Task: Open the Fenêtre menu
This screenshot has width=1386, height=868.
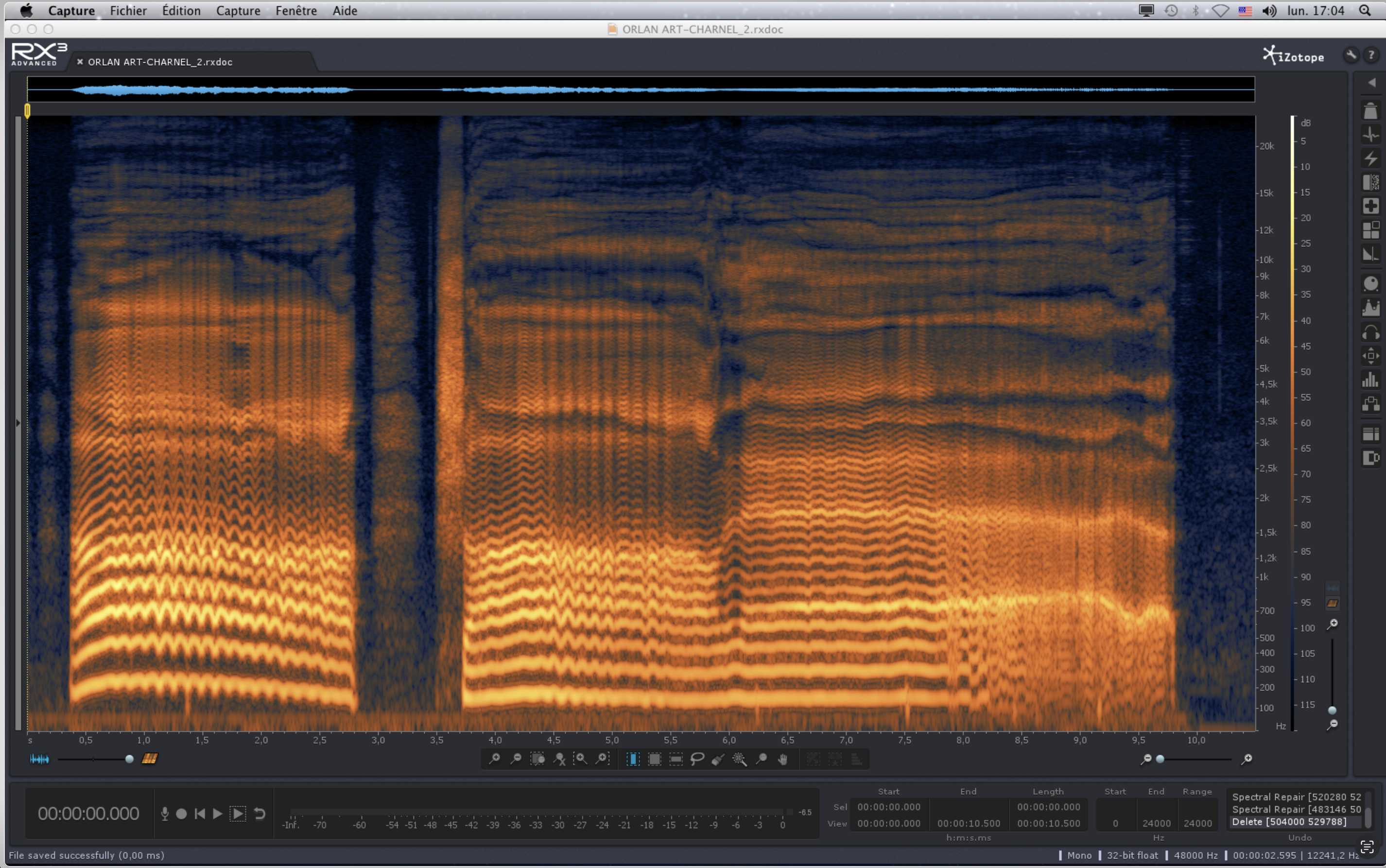Action: [x=295, y=10]
